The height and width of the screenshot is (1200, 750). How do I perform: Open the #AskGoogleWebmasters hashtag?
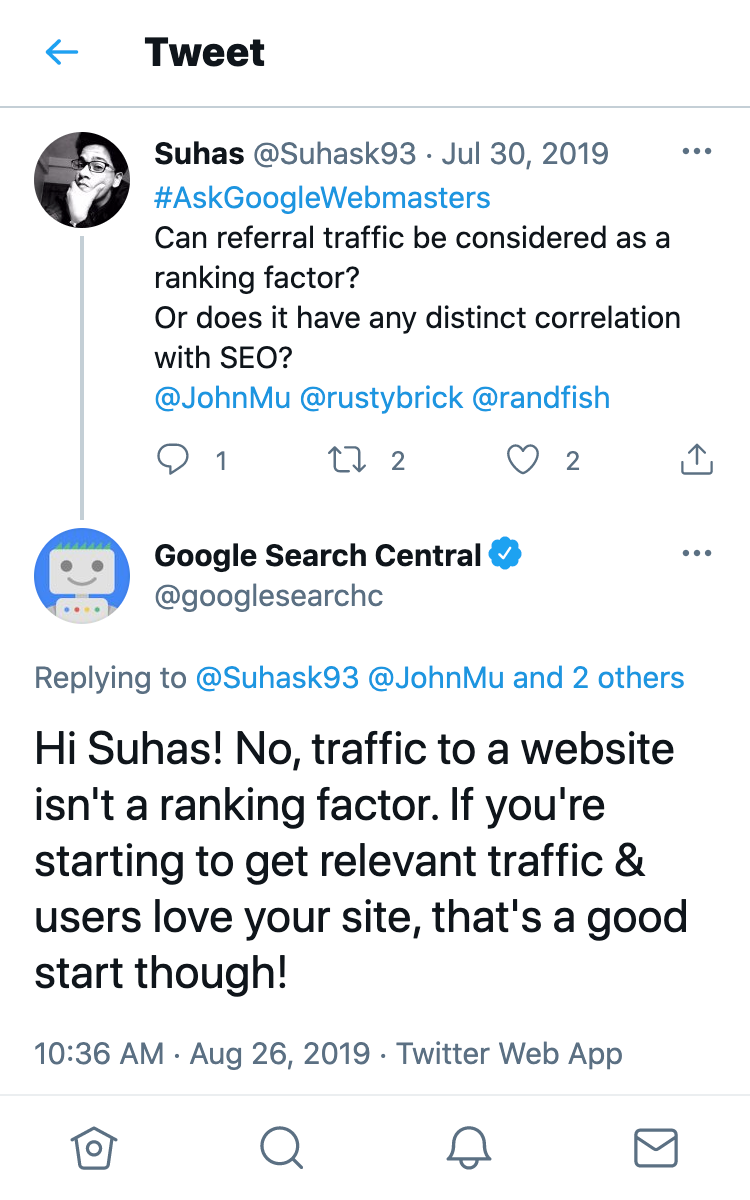[x=322, y=197]
